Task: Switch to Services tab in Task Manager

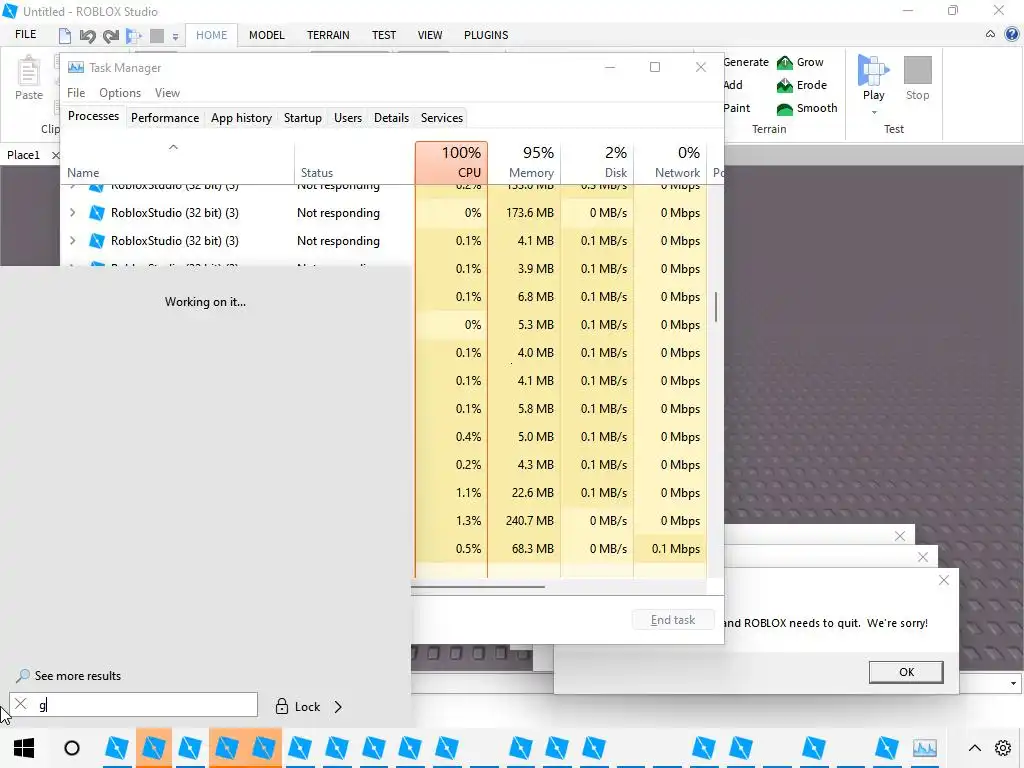Action: click(x=441, y=118)
